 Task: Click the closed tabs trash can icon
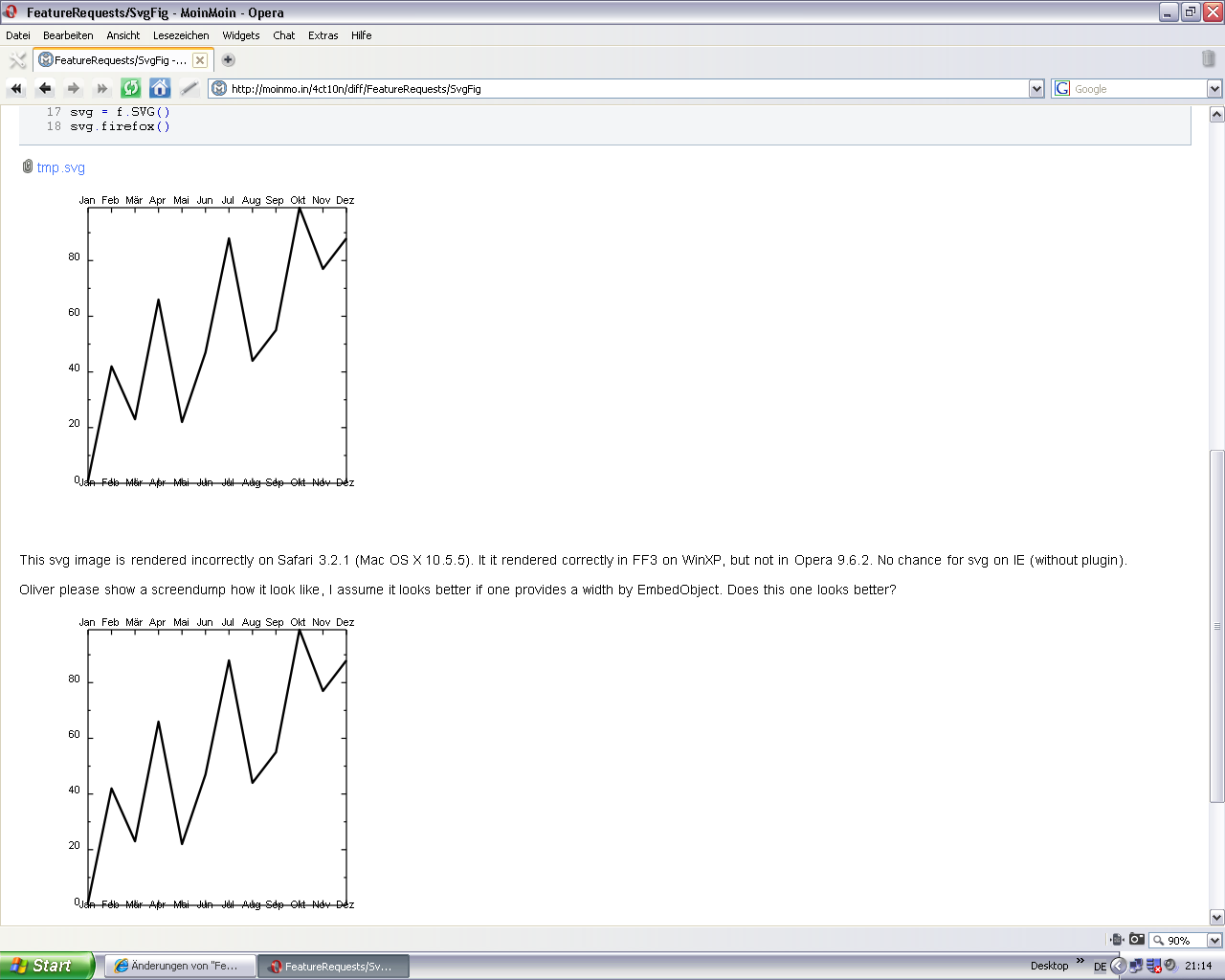click(1208, 59)
